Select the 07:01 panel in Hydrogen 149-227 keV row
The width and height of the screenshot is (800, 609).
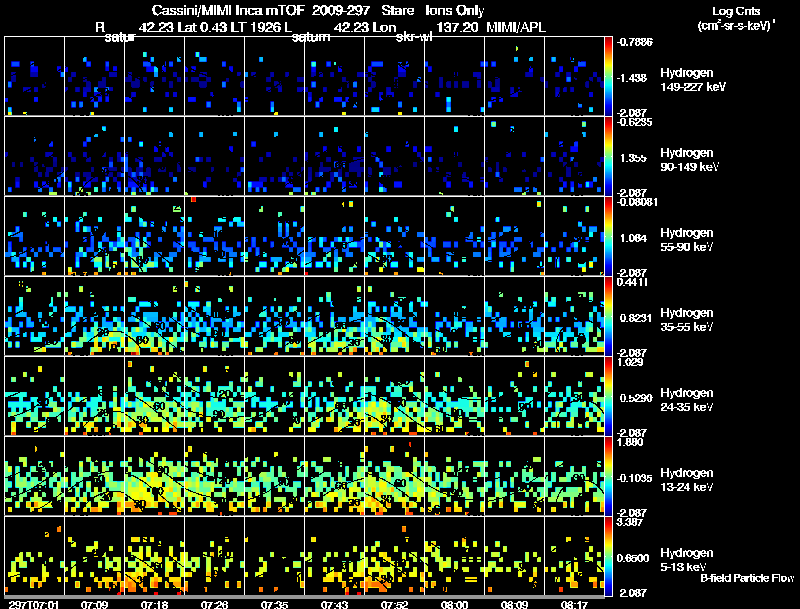(x=35, y=76)
